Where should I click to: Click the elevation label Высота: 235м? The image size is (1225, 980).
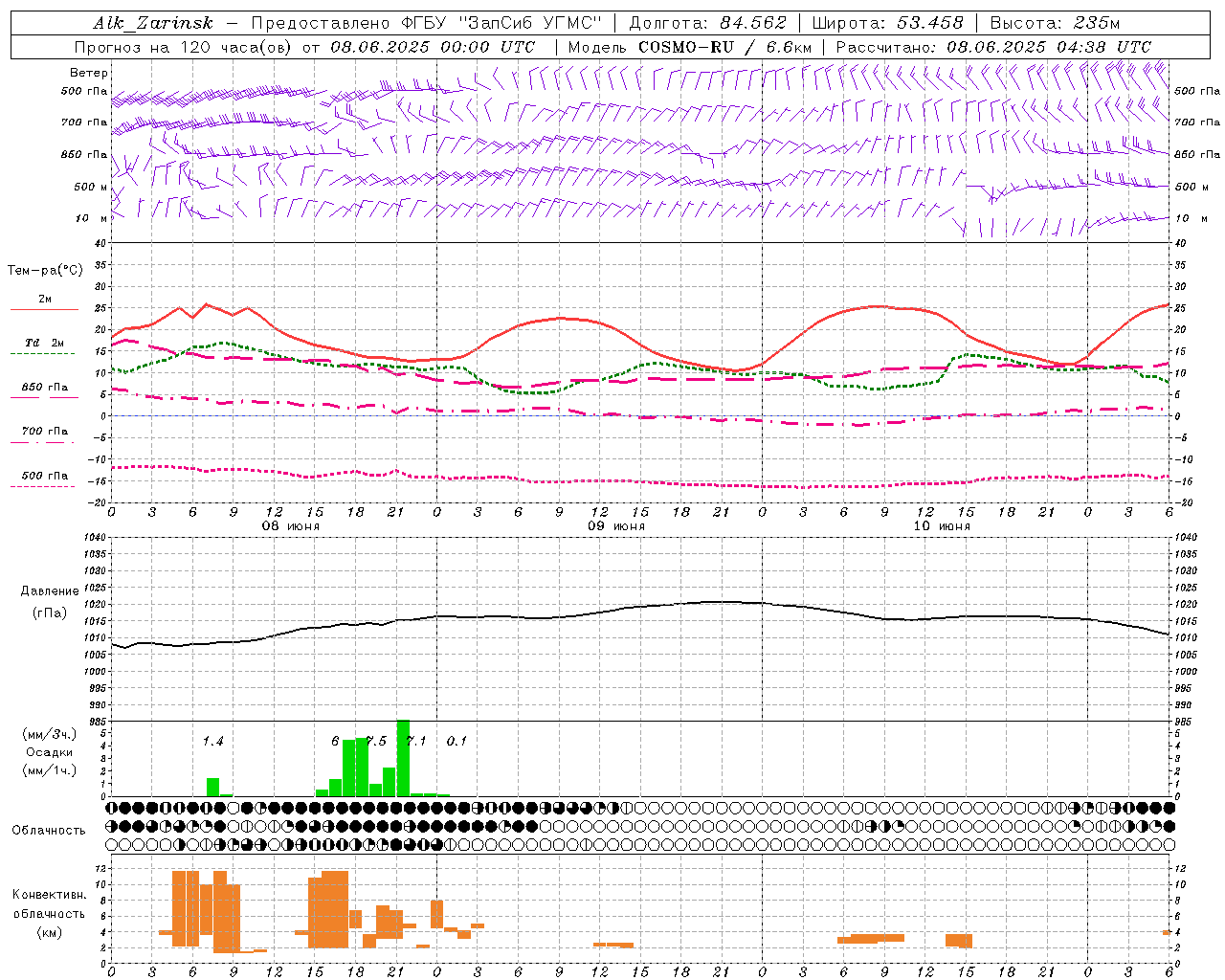click(1055, 23)
